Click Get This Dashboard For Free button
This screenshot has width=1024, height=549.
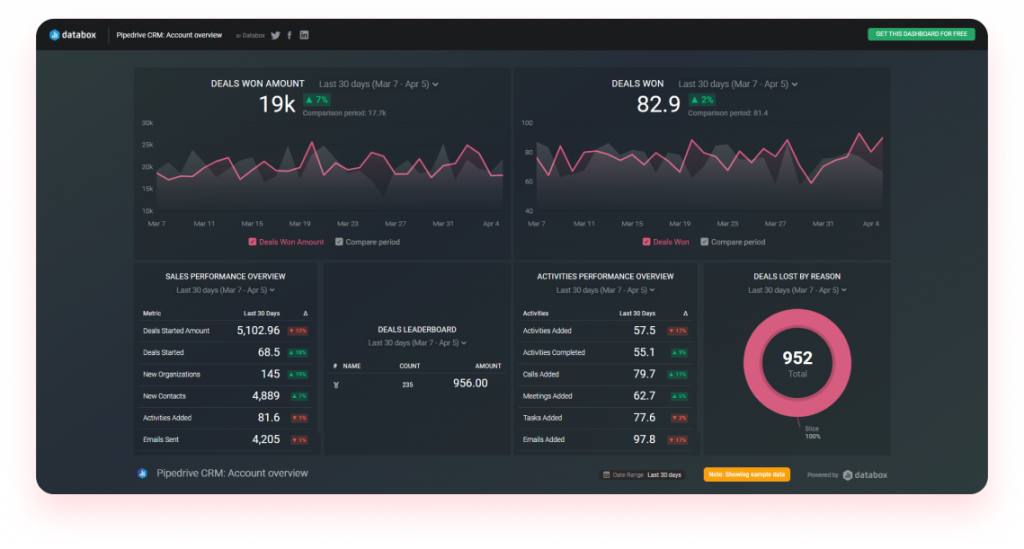tap(921, 34)
